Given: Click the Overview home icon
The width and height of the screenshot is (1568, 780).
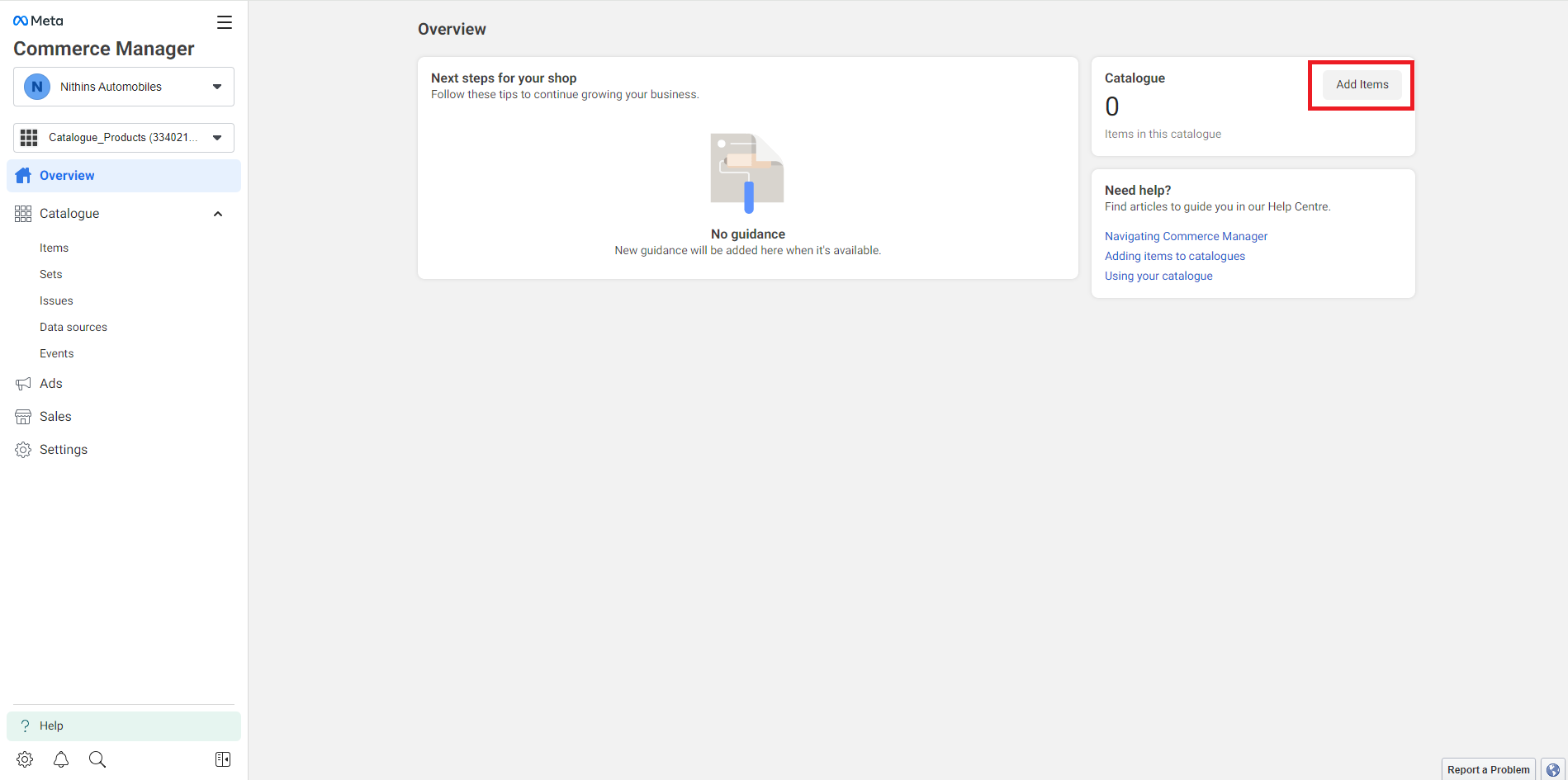Looking at the screenshot, I should click(23, 176).
